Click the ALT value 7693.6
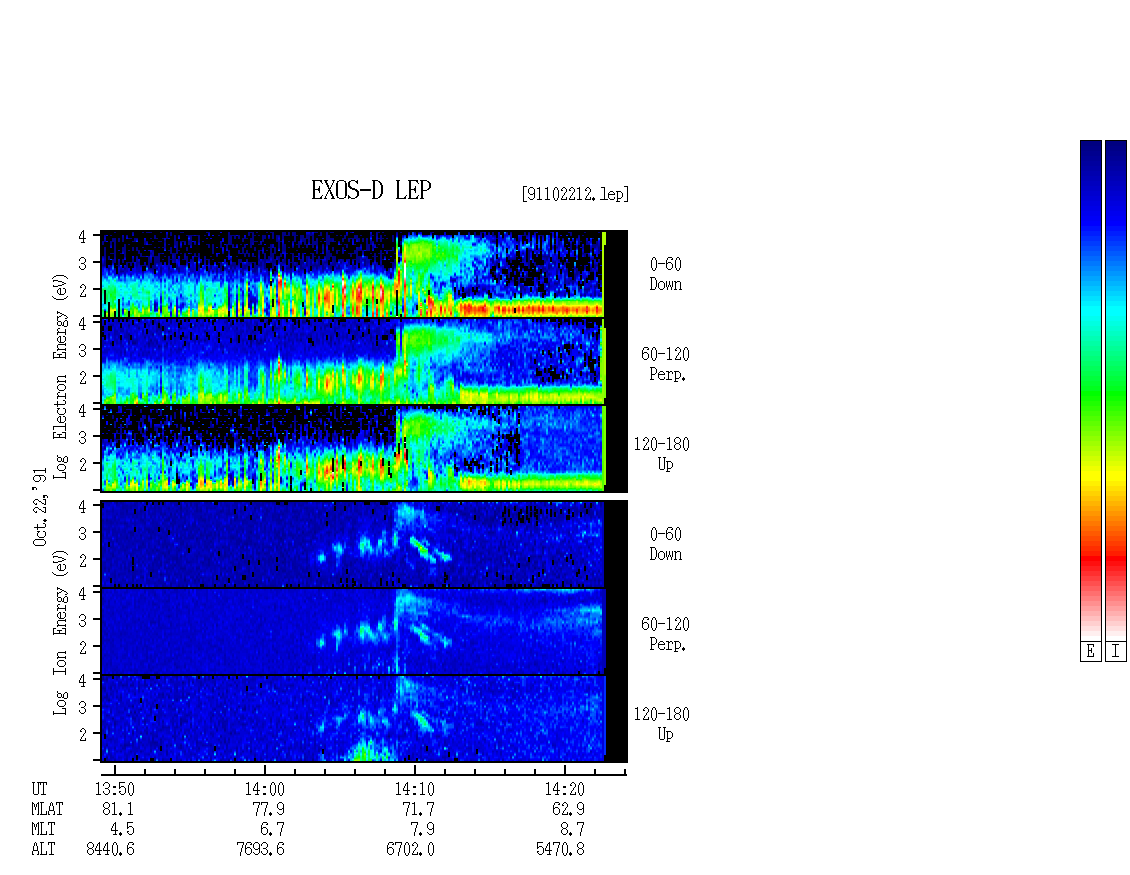 coord(260,850)
